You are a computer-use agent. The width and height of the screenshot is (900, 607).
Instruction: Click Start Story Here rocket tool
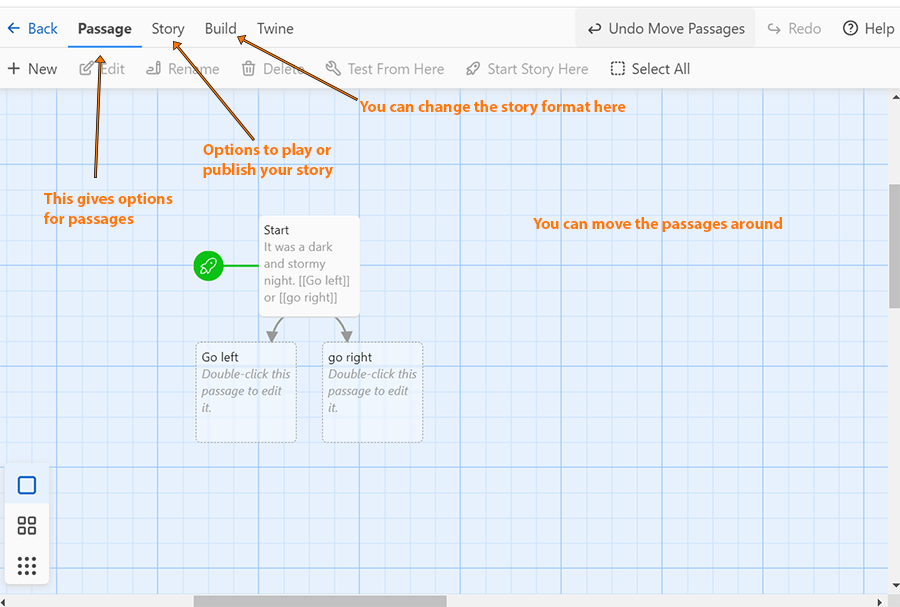pos(527,69)
